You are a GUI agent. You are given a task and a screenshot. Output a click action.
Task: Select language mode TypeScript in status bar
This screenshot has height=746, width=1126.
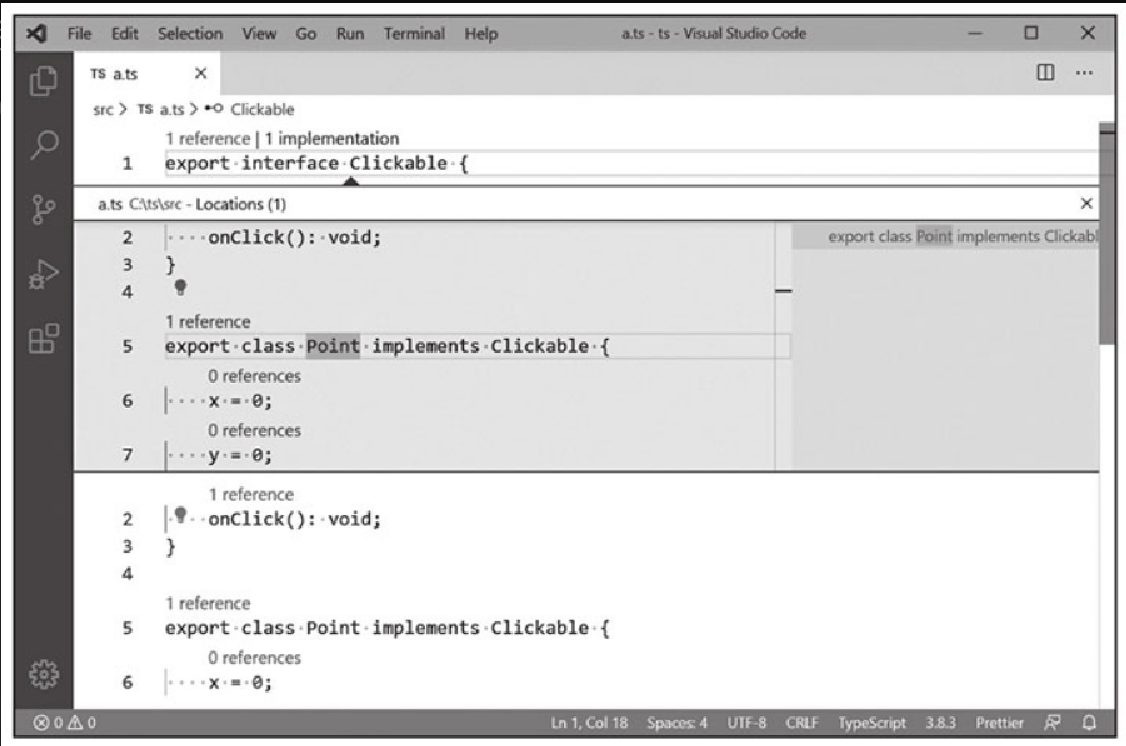pyautogui.click(x=872, y=722)
